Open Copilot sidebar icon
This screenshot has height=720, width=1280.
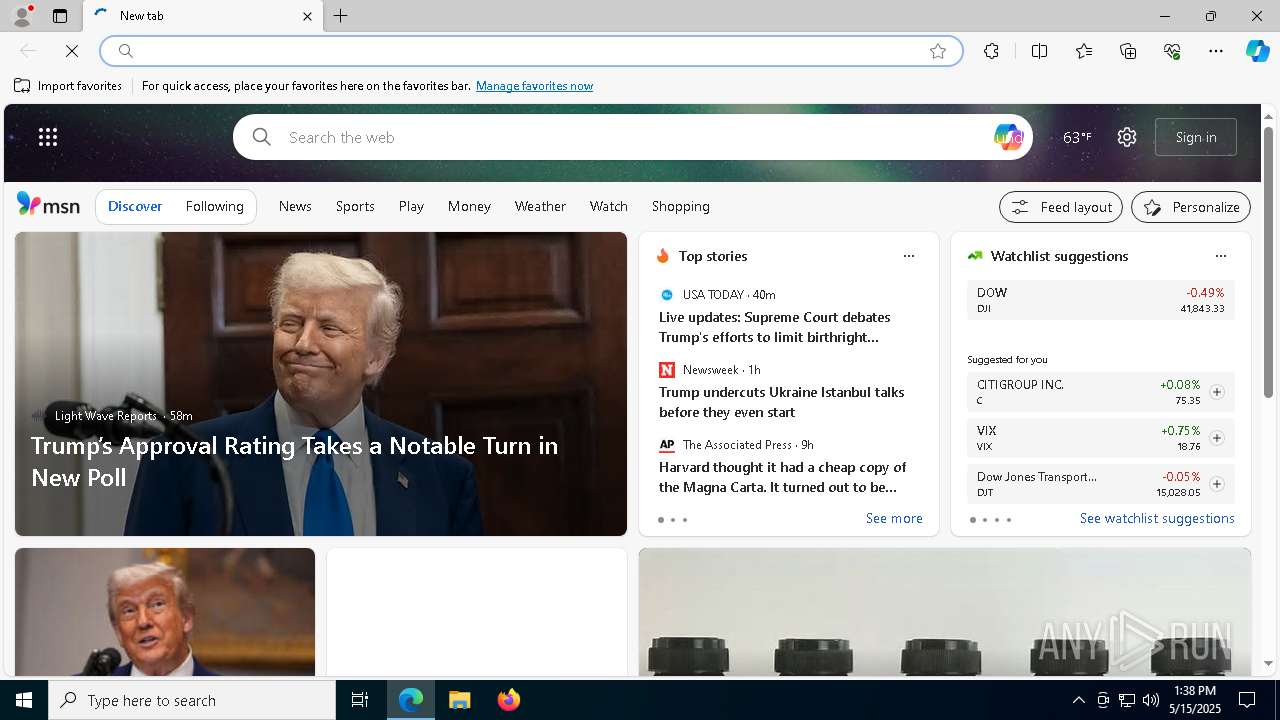[x=1257, y=51]
